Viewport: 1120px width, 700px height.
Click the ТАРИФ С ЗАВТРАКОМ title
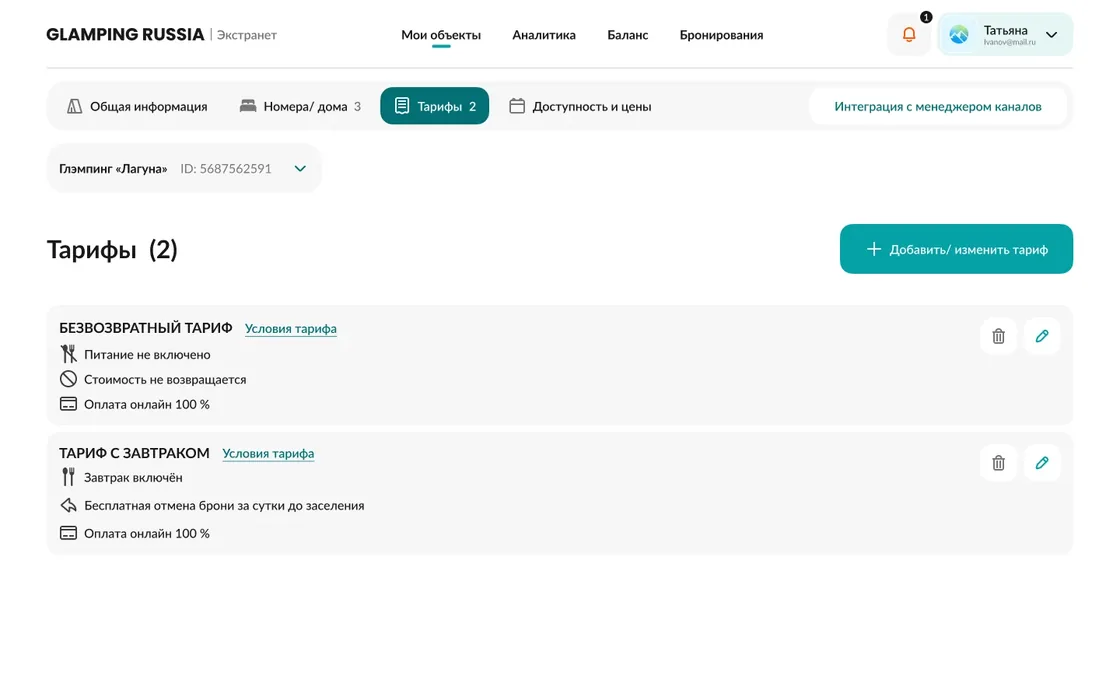134,453
